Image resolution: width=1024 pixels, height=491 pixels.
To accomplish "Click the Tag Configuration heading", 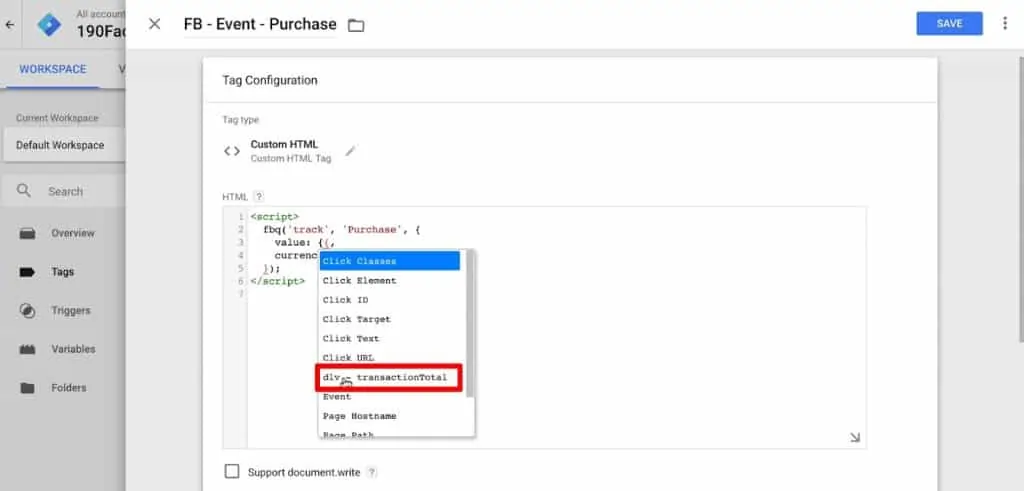I will (270, 80).
